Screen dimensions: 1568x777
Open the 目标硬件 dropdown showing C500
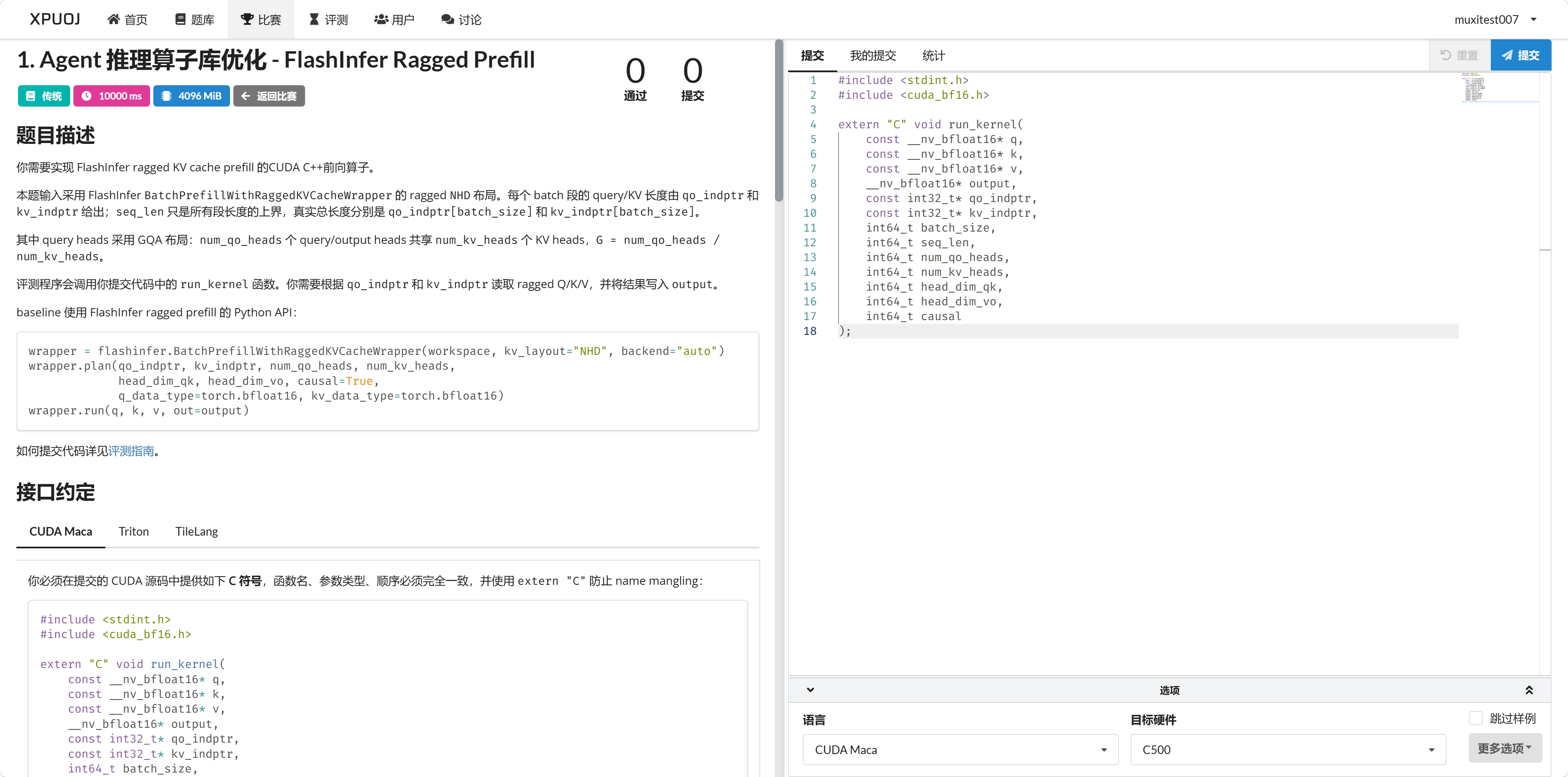pos(1288,750)
